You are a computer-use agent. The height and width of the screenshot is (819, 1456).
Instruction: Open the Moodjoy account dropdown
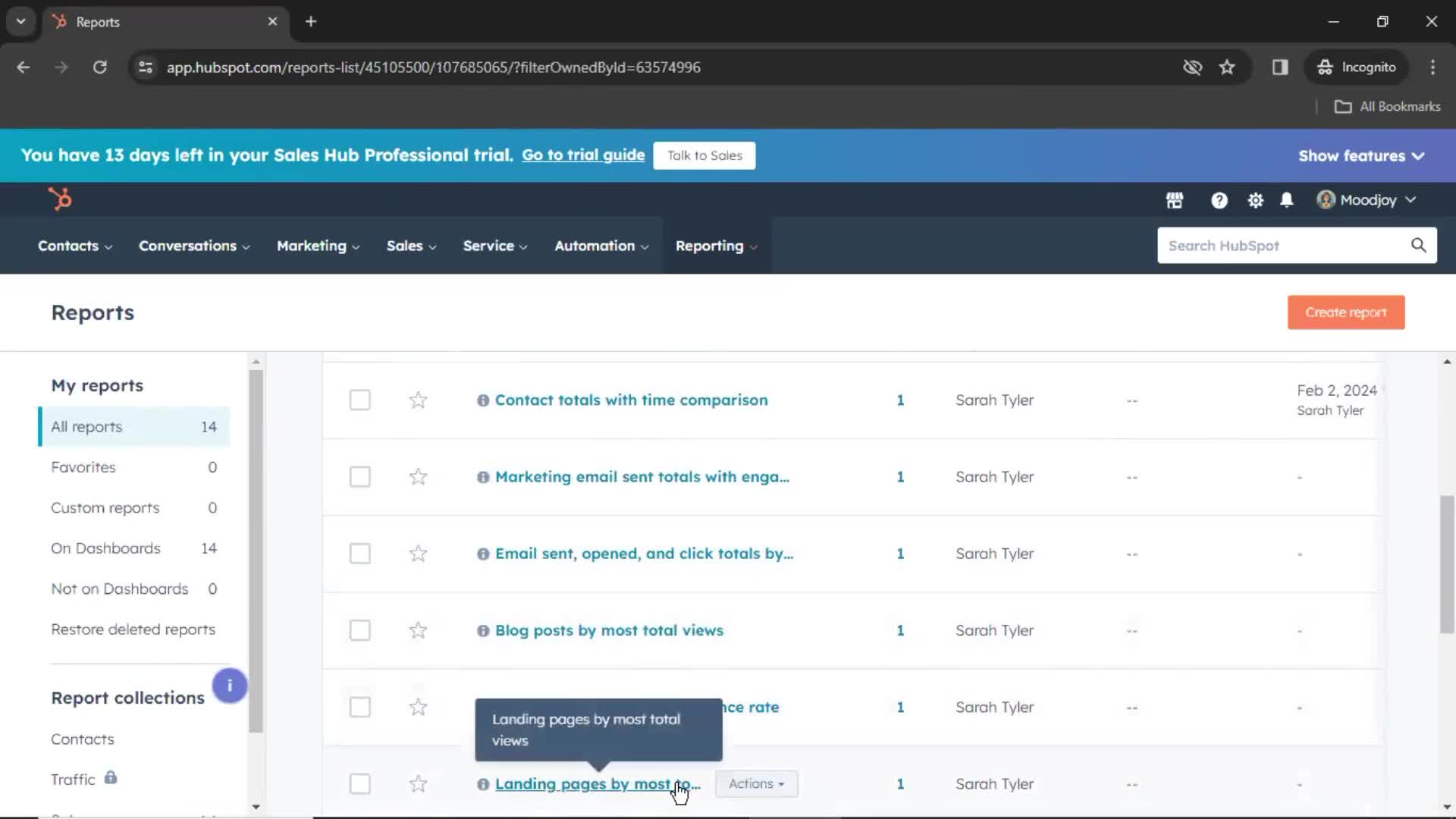(1367, 200)
